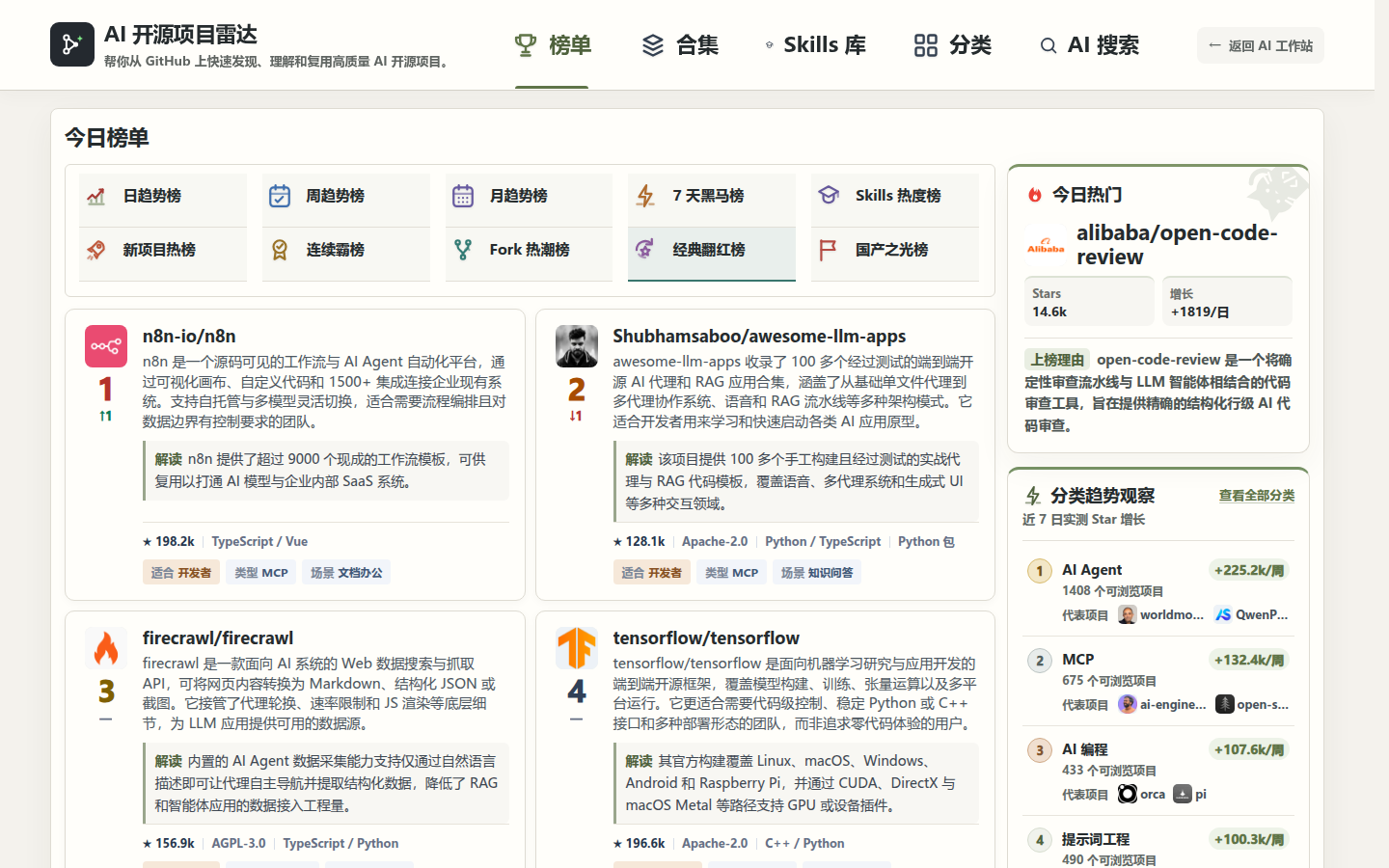Click Apache-2.0 license on awesome-llm-apps card
The image size is (1389, 868).
[715, 541]
